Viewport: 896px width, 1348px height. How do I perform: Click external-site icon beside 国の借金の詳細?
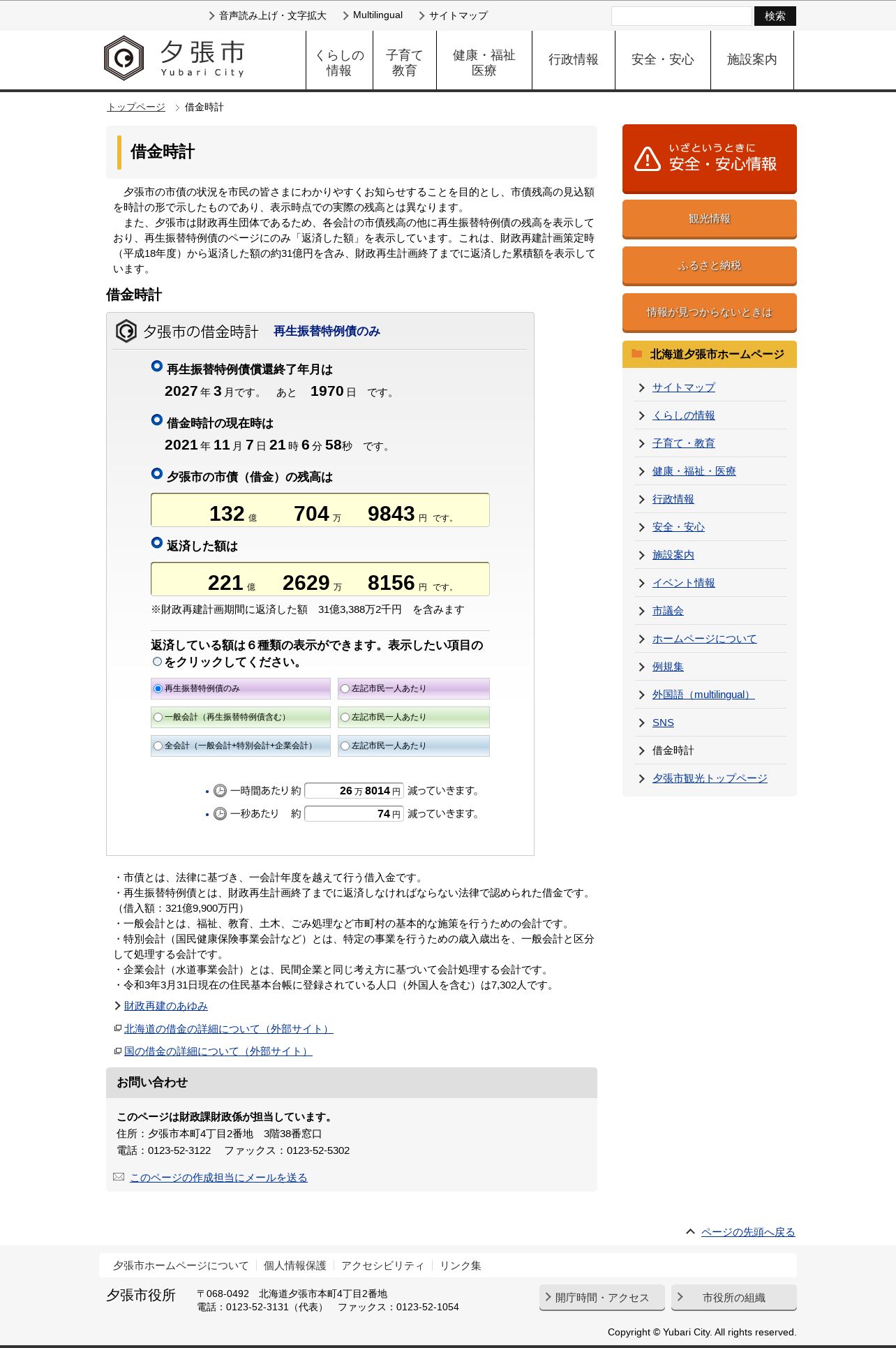coord(118,1051)
